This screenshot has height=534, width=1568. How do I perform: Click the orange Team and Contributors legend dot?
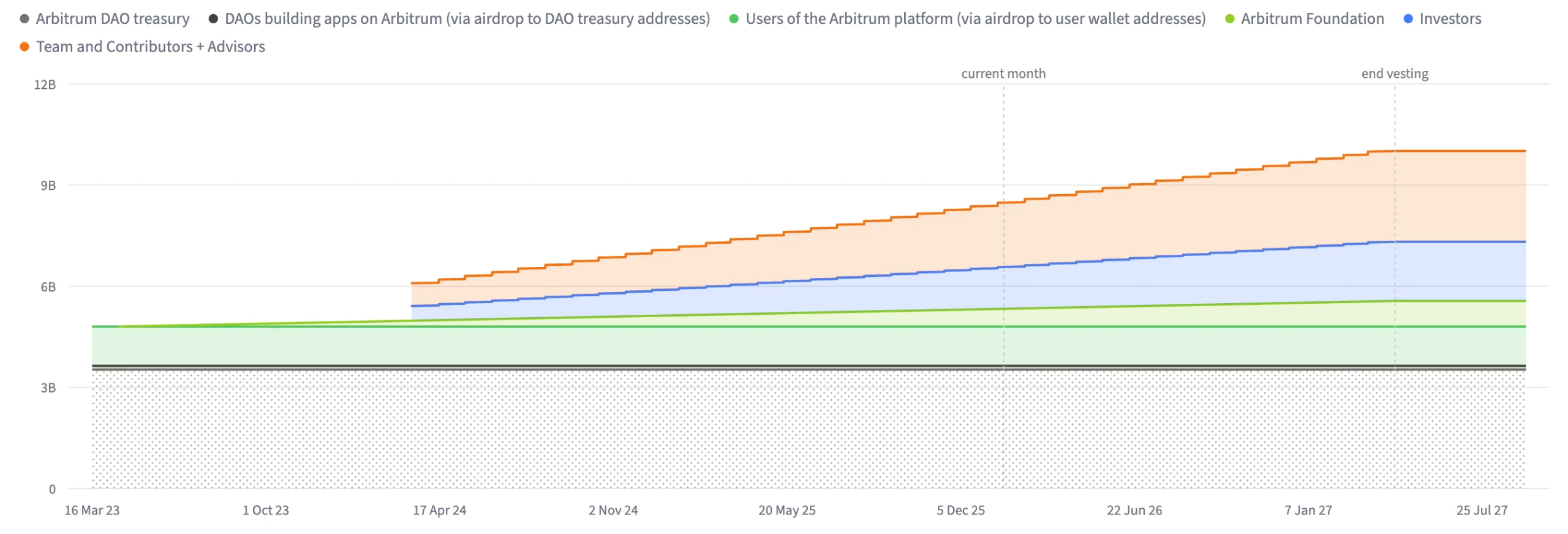pyautogui.click(x=24, y=47)
